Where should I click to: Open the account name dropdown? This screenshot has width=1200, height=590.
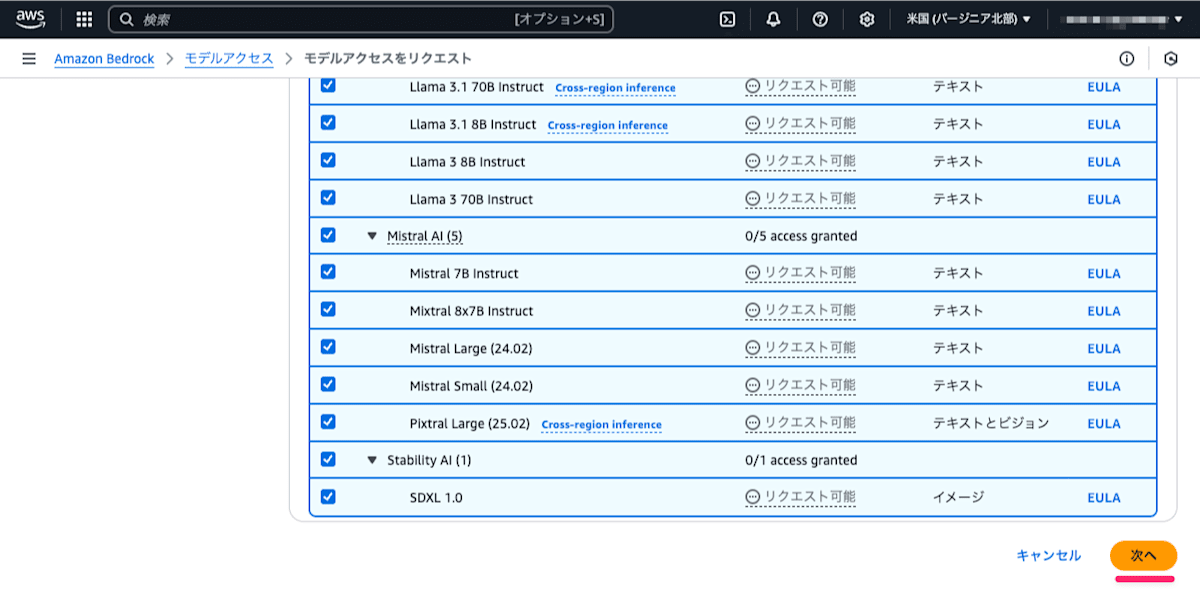click(1123, 19)
